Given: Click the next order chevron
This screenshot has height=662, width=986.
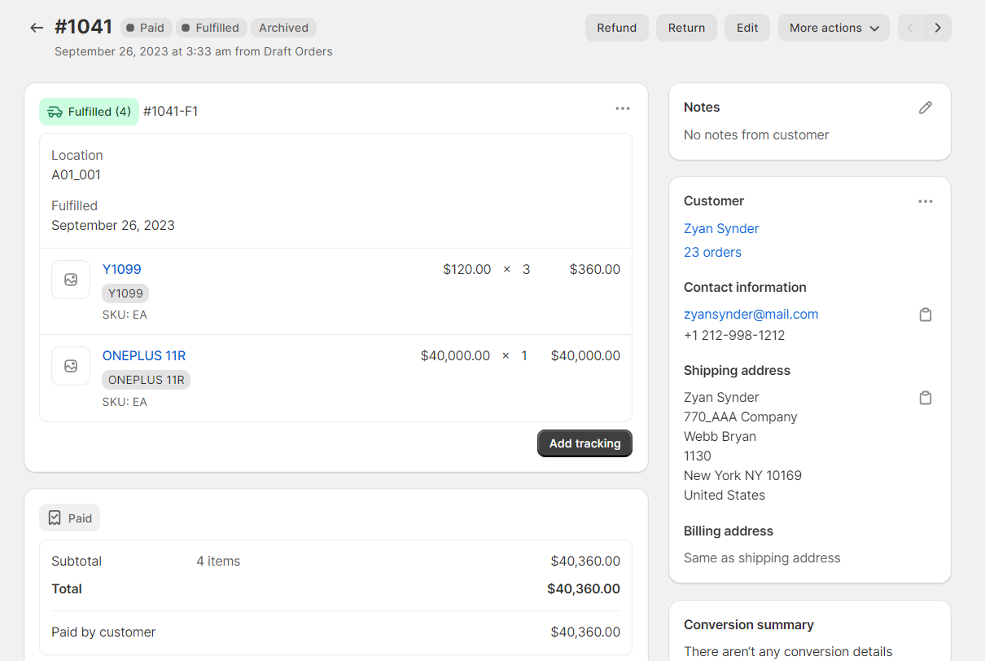Looking at the screenshot, I should pyautogui.click(x=938, y=27).
